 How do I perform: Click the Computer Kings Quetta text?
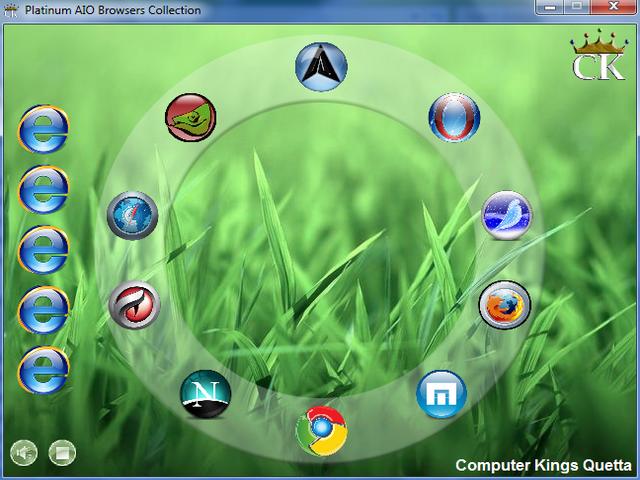pyautogui.click(x=543, y=465)
